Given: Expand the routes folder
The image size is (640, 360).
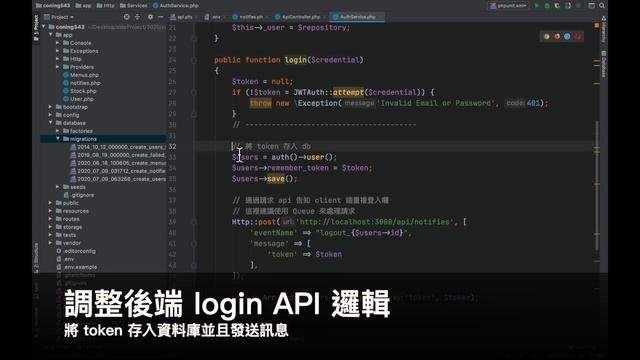Looking at the screenshot, I should tap(51, 219).
